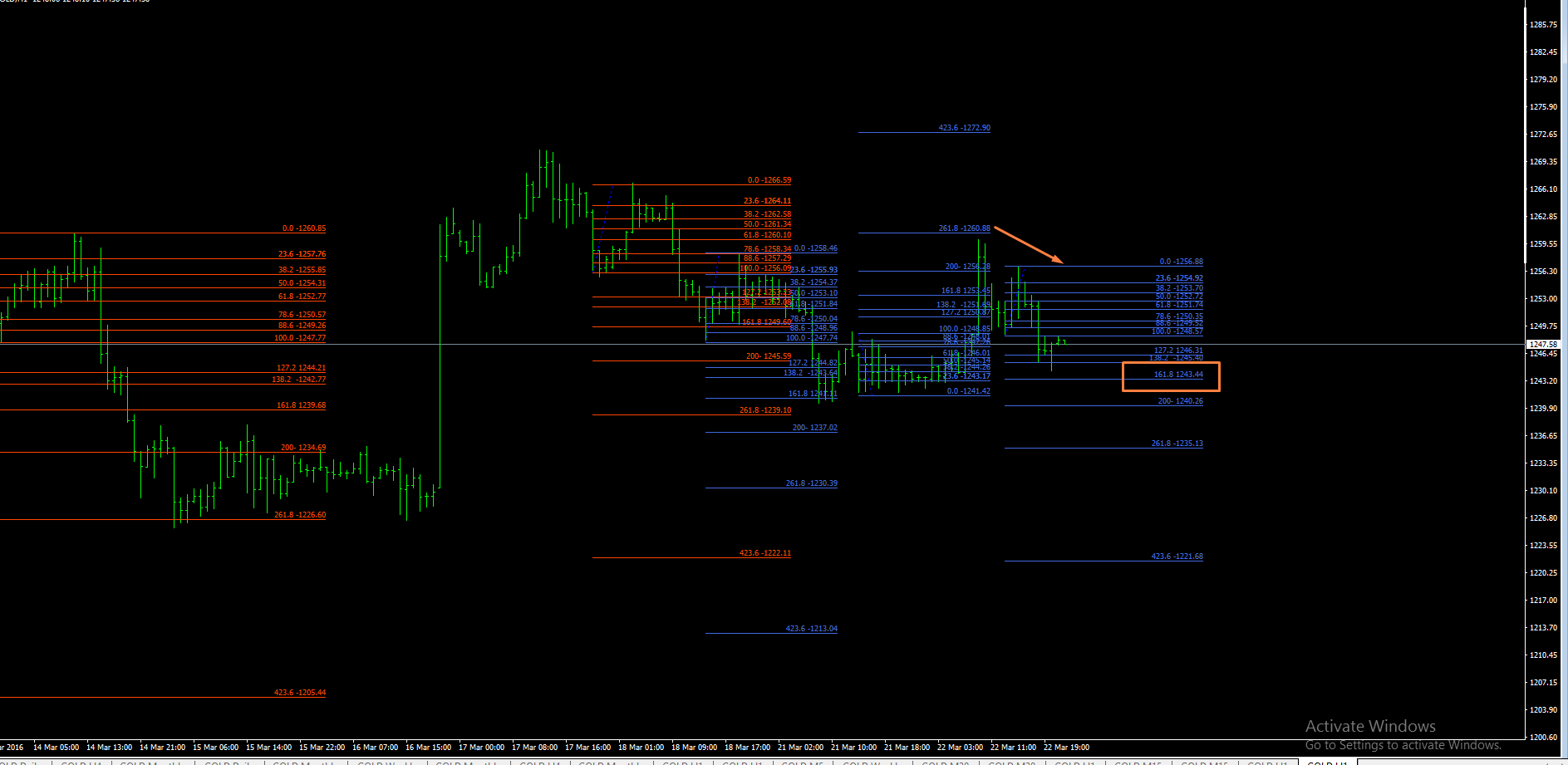Click 1233.35 on the price scale

pos(1544,463)
